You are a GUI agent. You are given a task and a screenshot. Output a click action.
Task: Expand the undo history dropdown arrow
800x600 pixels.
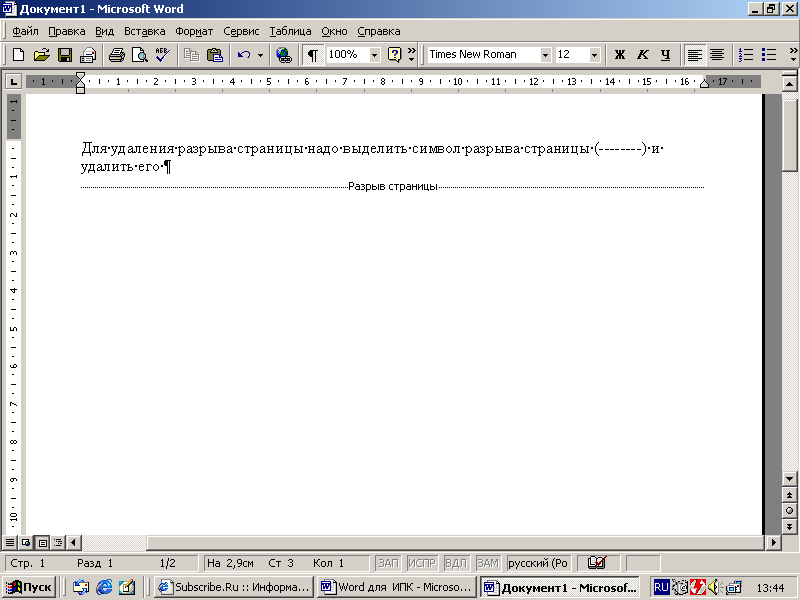[260, 55]
